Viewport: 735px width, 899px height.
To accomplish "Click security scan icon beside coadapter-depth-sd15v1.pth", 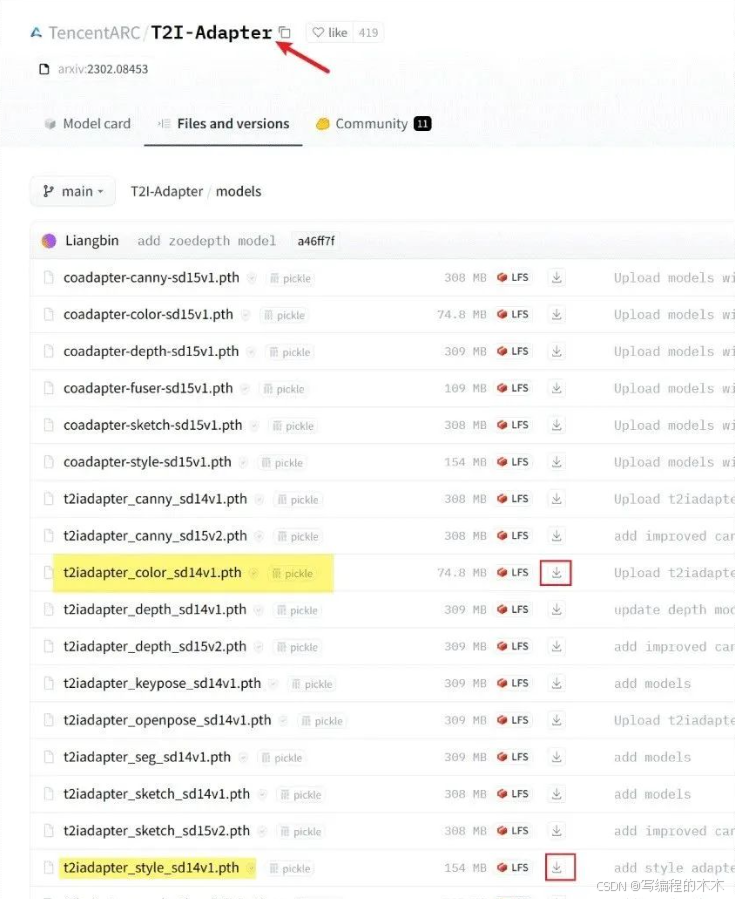I will tap(251, 352).
